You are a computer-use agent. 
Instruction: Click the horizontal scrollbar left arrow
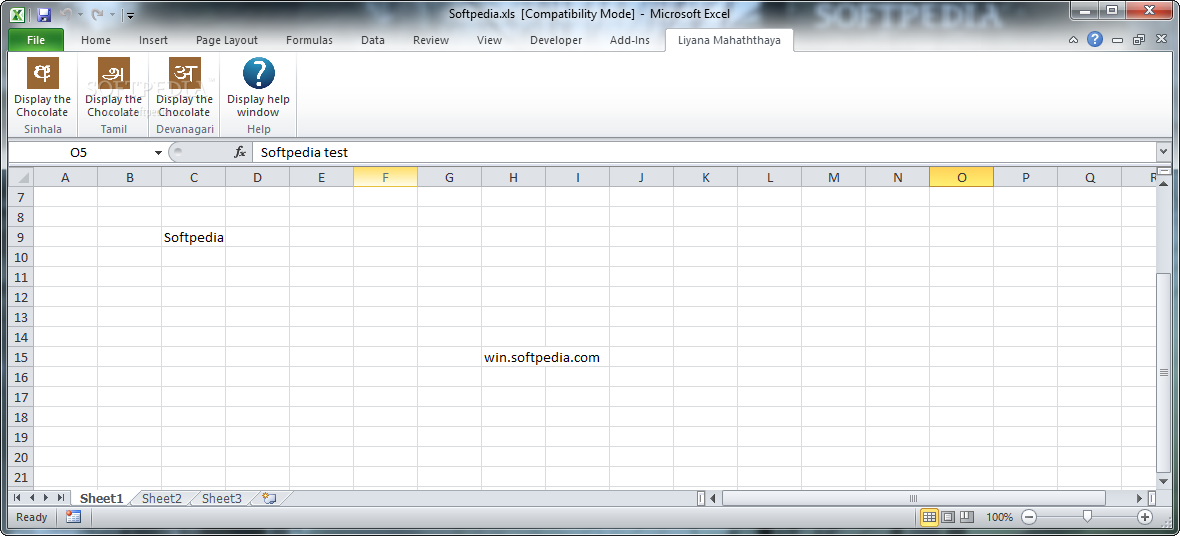(713, 498)
